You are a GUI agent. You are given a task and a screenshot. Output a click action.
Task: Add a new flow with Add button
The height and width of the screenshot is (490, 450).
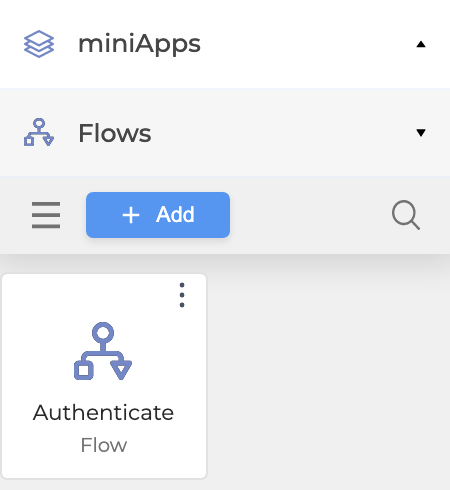click(x=158, y=215)
